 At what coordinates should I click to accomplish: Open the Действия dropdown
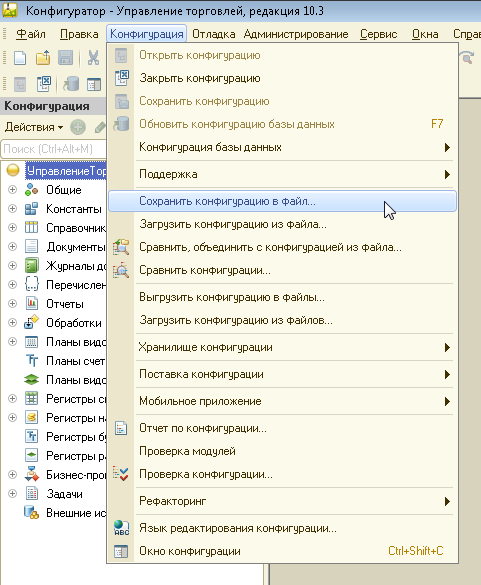[34, 127]
